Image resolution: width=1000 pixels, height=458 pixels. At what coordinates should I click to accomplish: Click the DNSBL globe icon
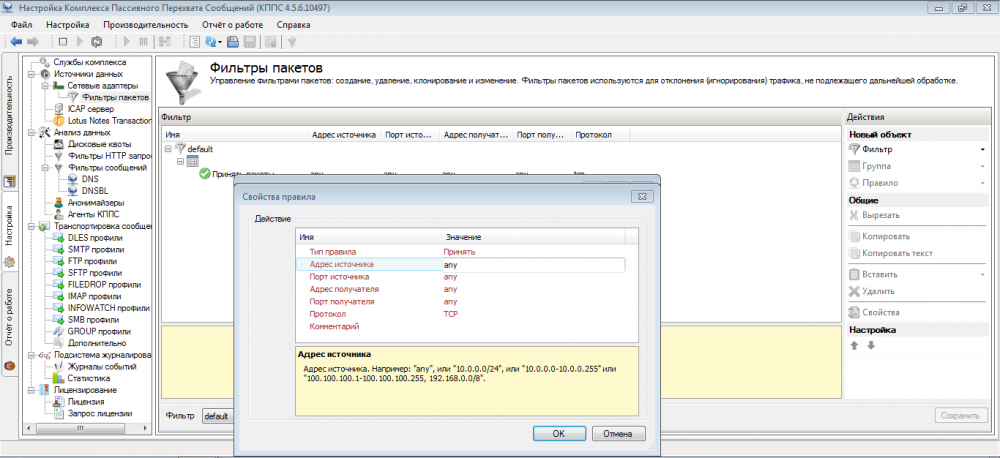coord(73,191)
